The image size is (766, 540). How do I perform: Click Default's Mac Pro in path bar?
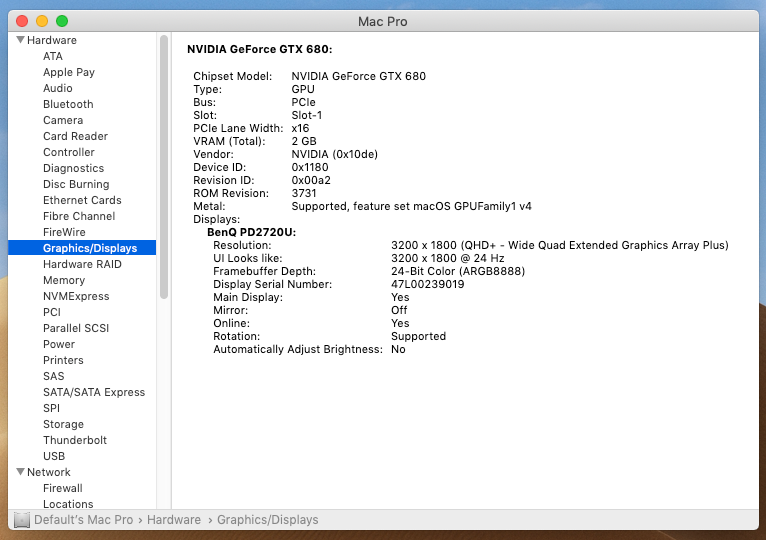point(84,520)
